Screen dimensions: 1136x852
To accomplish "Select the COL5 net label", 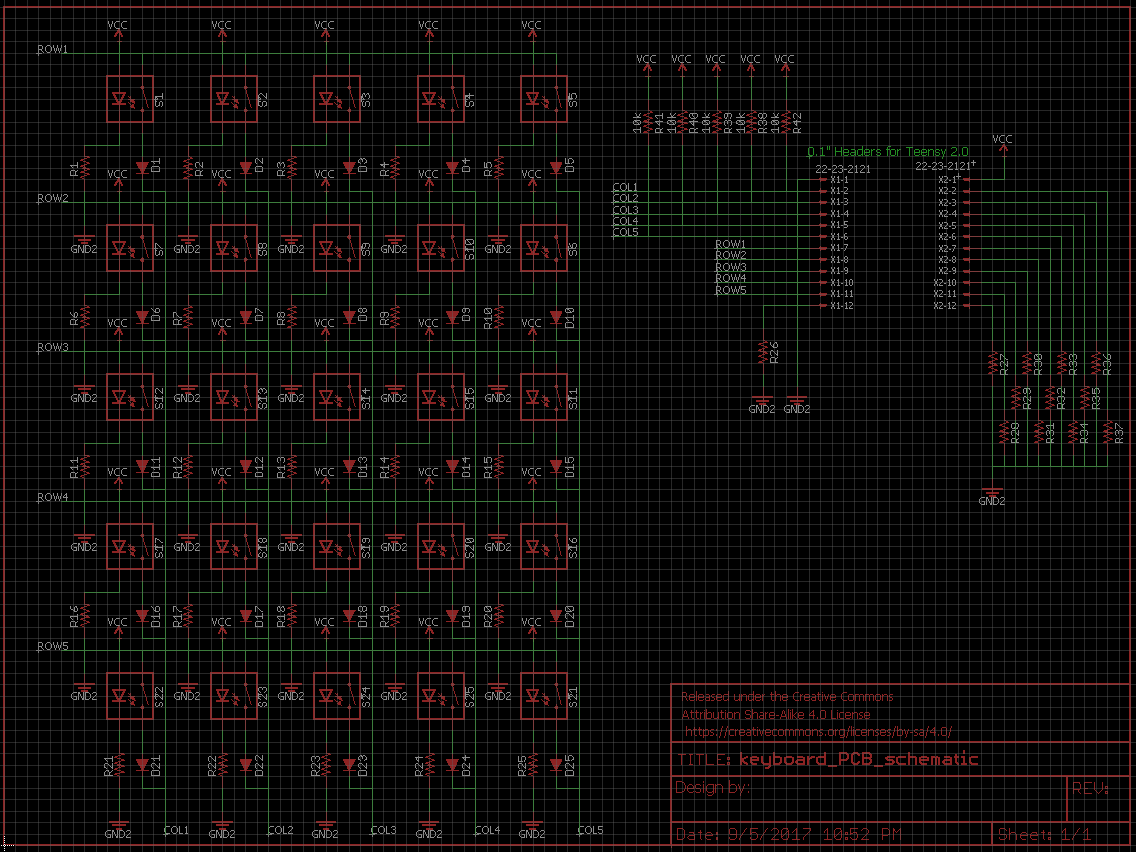I will click(591, 830).
